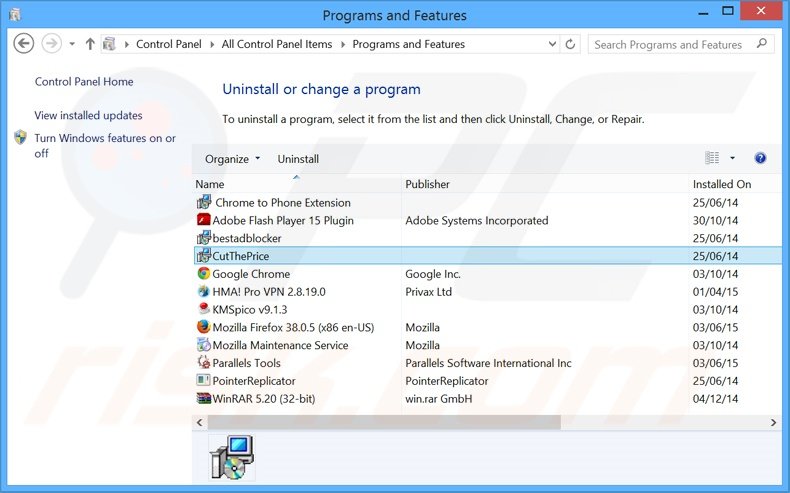Image resolution: width=790 pixels, height=493 pixels.
Task: Expand the address bar history dropdown
Action: coord(552,44)
